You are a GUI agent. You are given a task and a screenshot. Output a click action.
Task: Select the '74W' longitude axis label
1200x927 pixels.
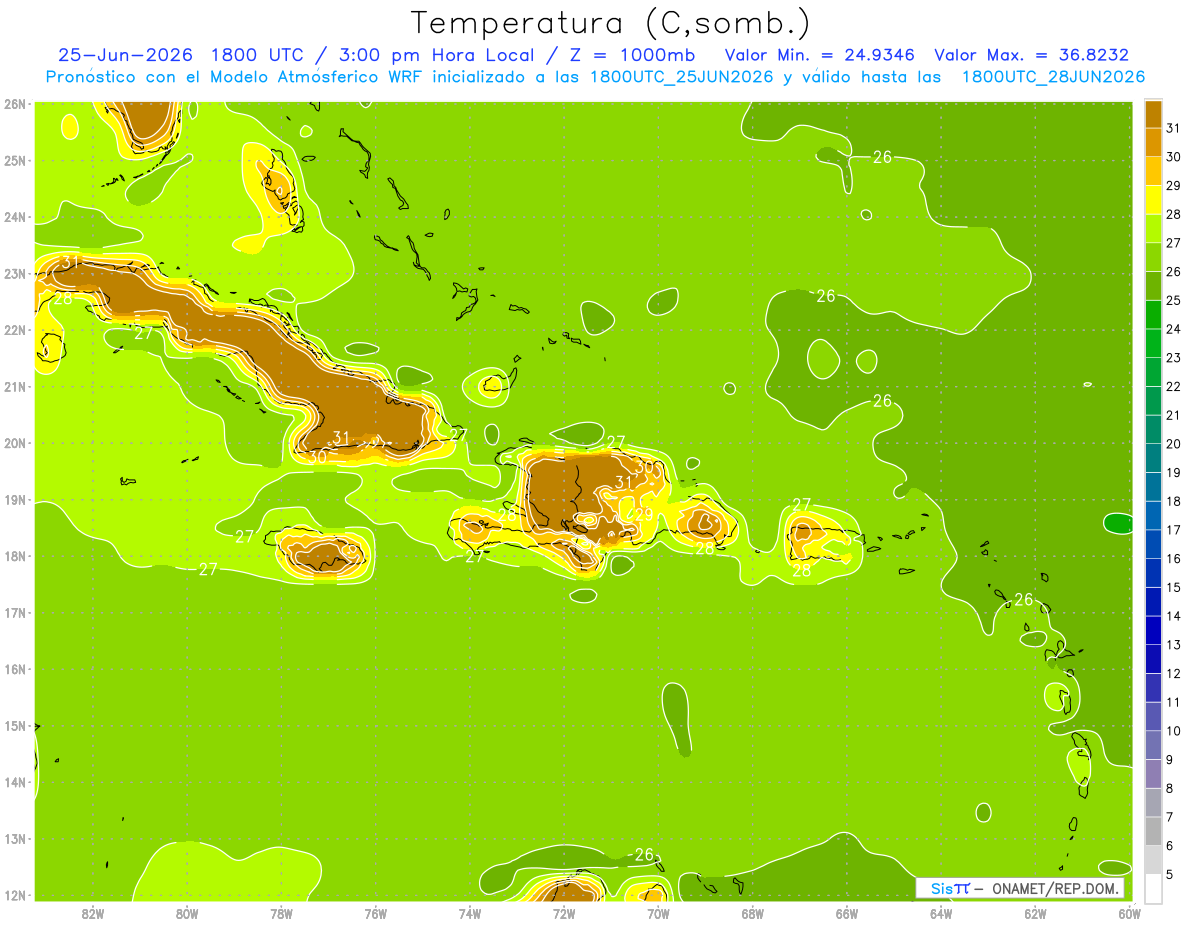469,913
